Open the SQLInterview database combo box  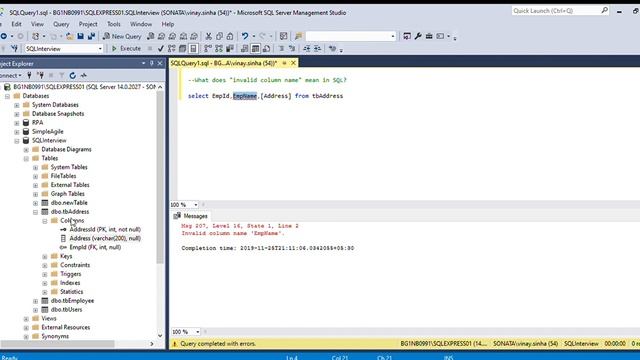63,49
